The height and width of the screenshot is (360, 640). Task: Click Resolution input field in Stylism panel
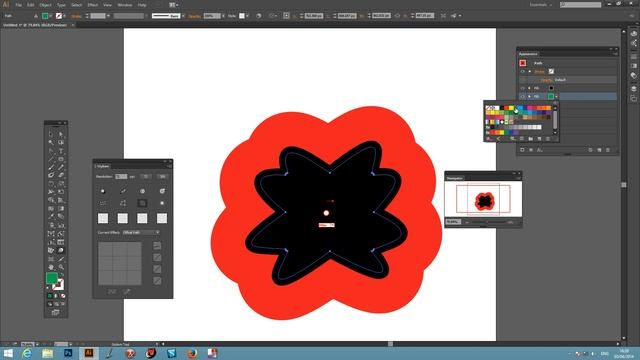pos(121,176)
